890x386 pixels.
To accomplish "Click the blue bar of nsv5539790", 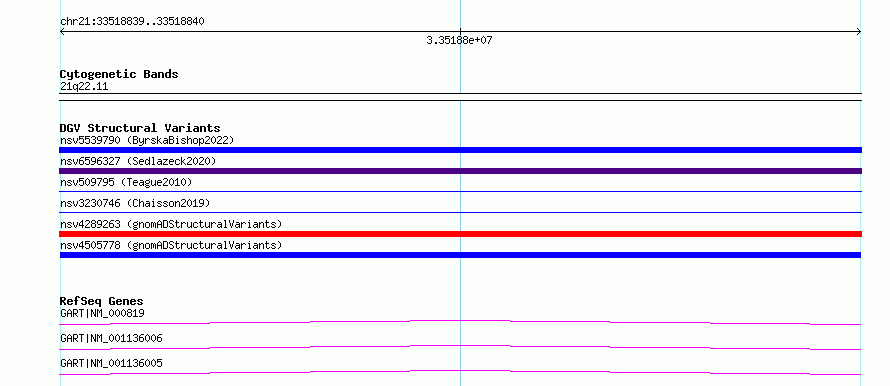I will [x=460, y=150].
